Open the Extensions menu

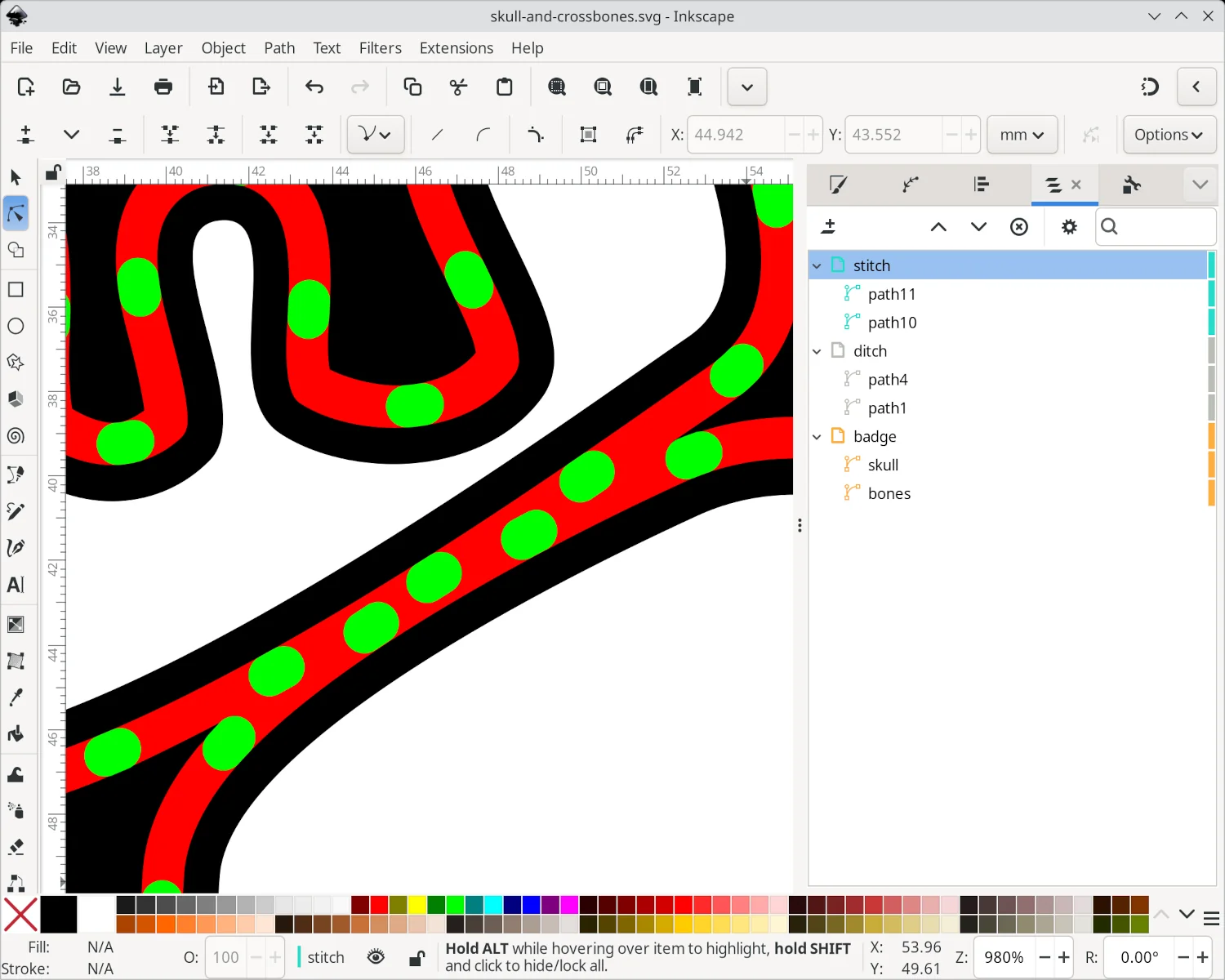457,48
